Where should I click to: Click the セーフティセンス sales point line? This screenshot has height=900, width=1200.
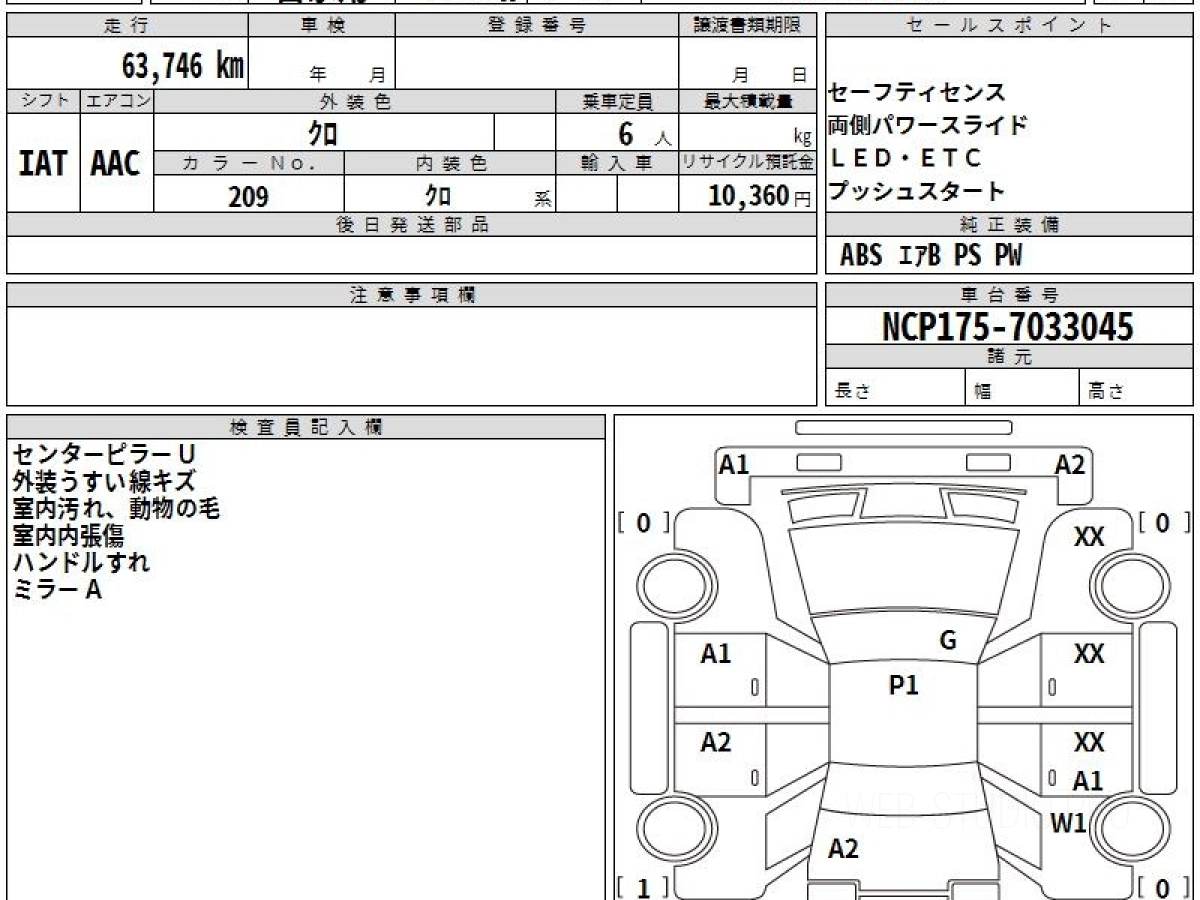(x=917, y=93)
